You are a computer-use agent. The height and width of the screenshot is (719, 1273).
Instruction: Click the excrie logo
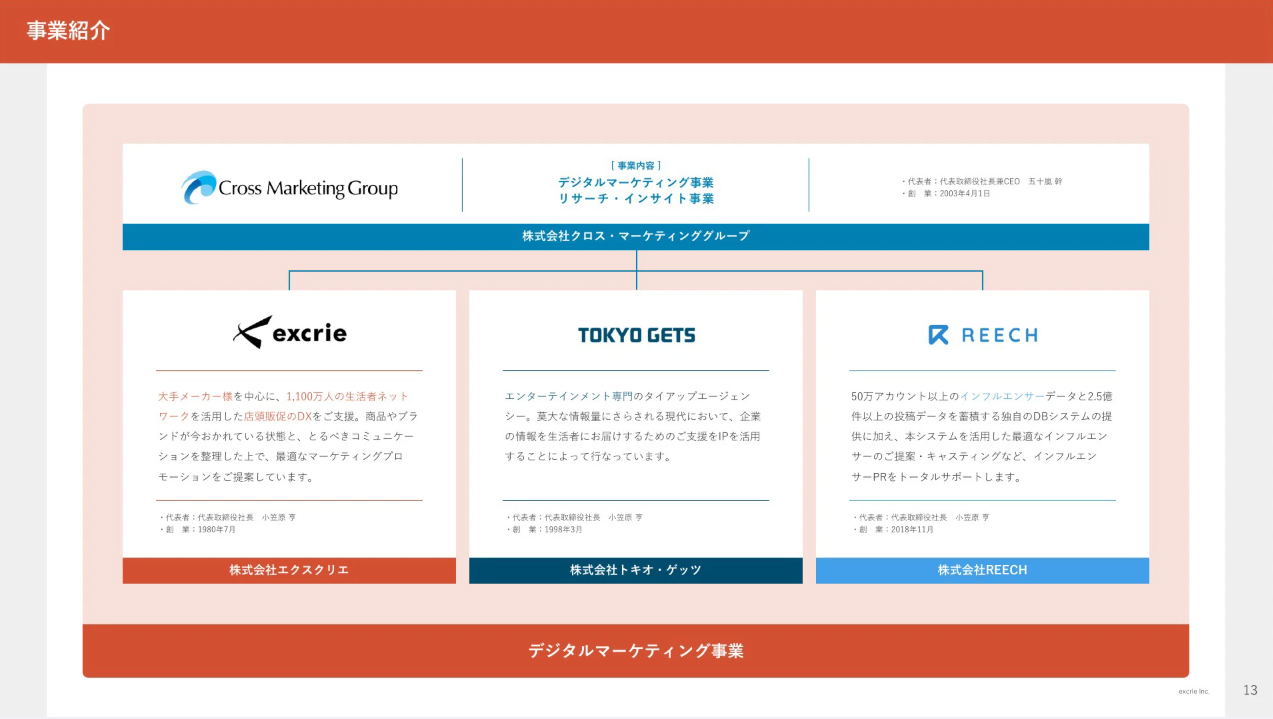coord(289,332)
